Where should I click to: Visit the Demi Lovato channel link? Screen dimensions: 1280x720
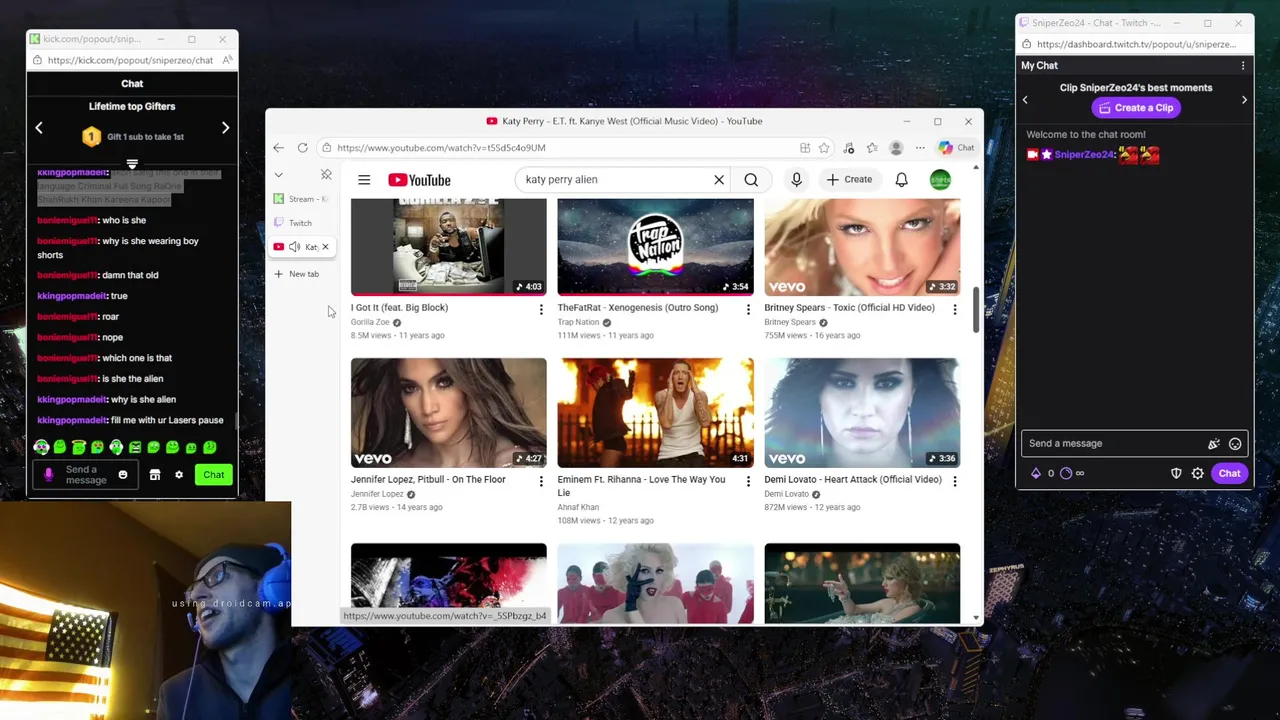(786, 494)
